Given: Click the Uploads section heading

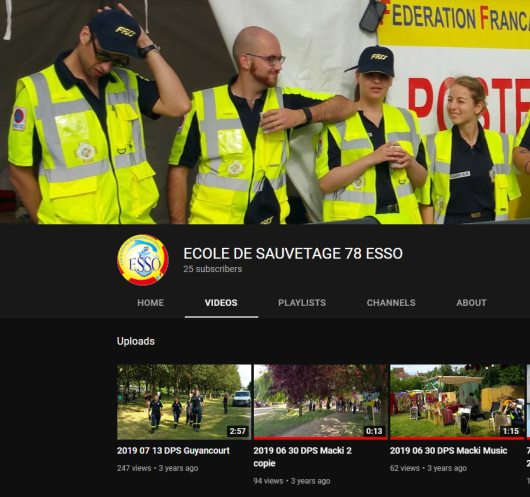Looking at the screenshot, I should (x=136, y=341).
